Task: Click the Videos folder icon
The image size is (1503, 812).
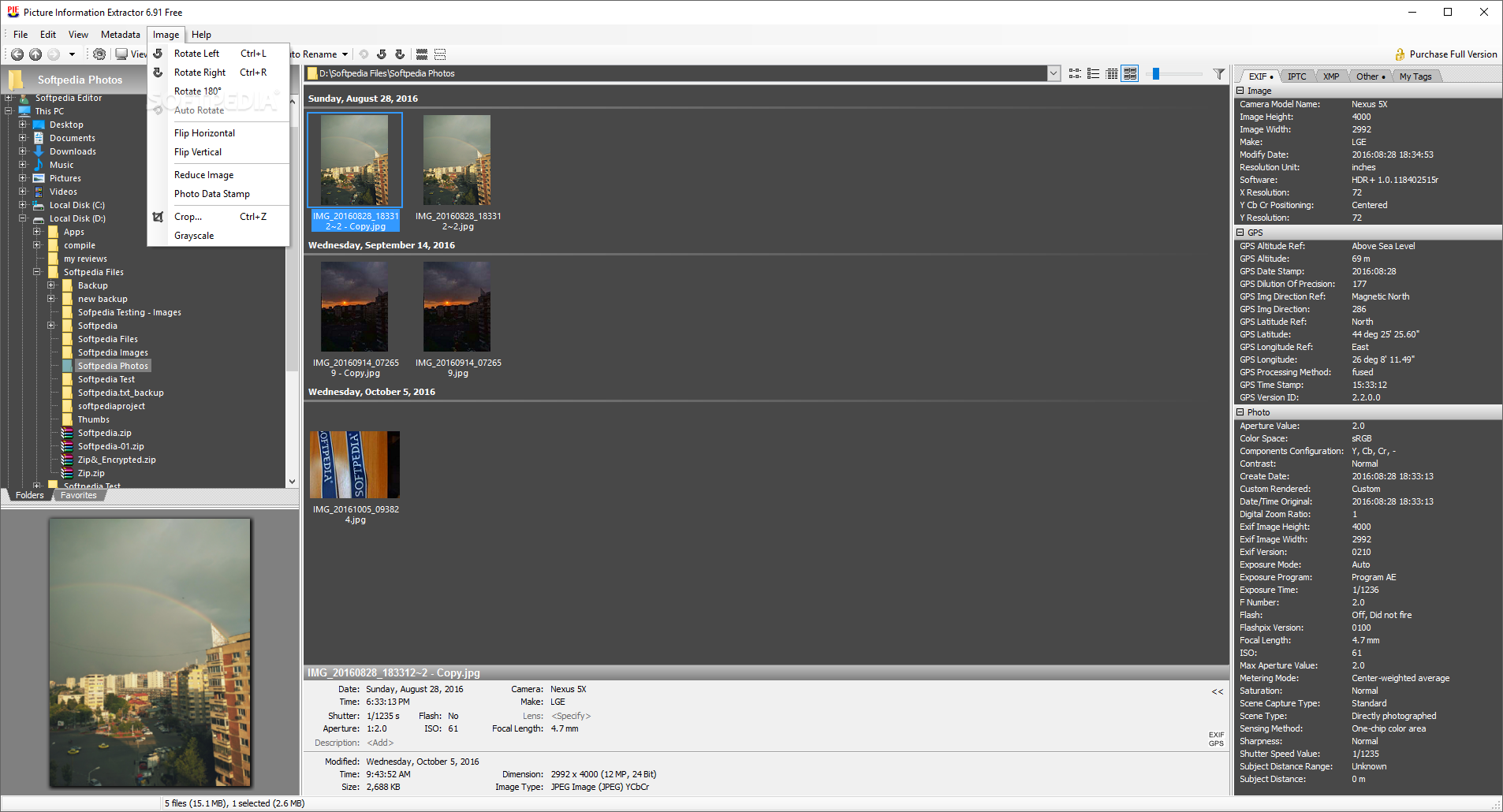Action: [x=38, y=192]
